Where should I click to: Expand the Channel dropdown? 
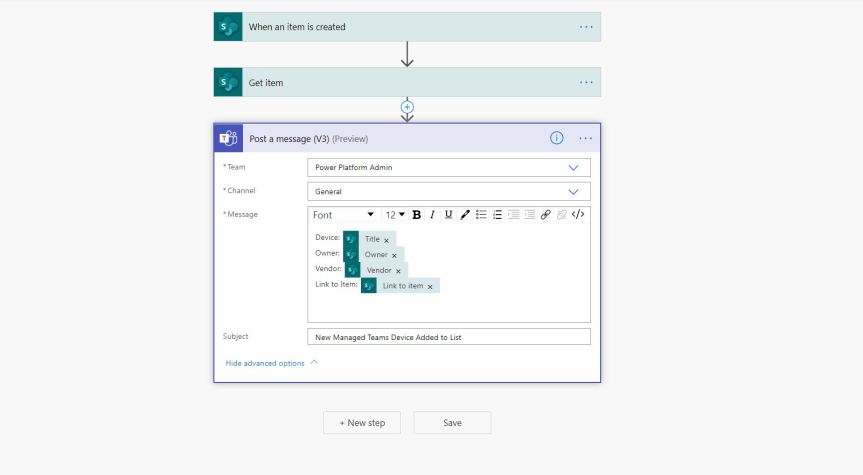coord(573,191)
